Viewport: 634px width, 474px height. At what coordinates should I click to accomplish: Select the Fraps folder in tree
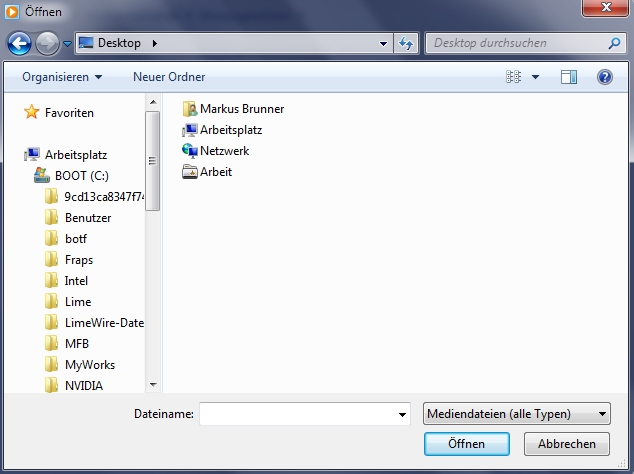pos(78,260)
